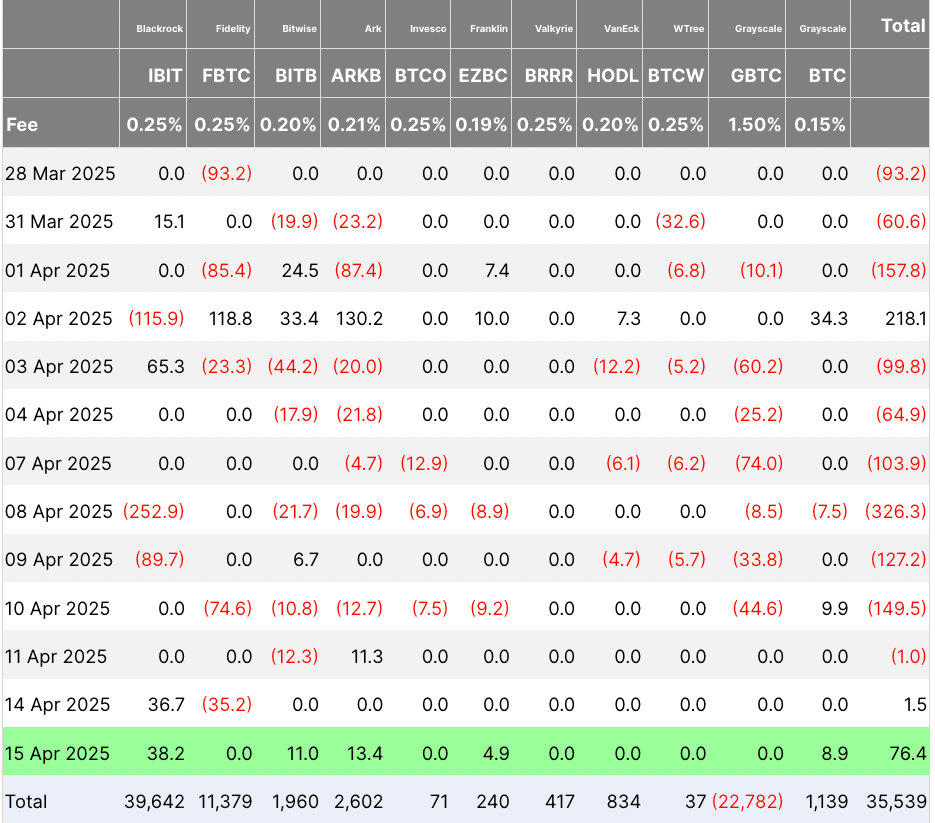Click the Blackrock issuer label
This screenshot has height=823, width=935.
click(x=160, y=28)
